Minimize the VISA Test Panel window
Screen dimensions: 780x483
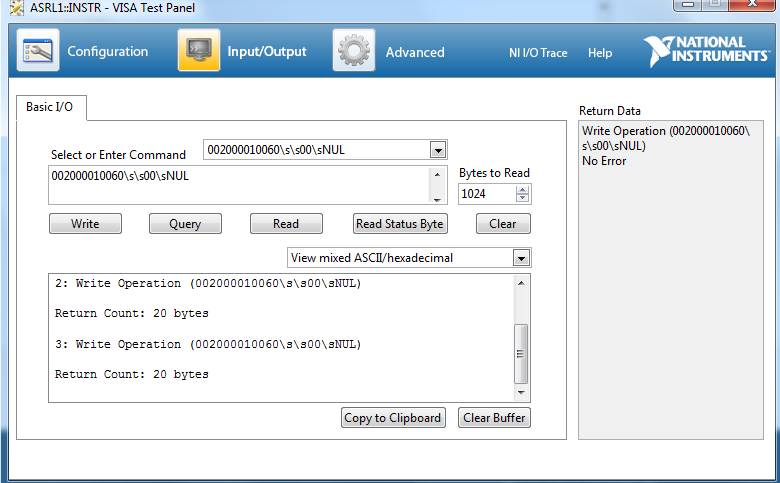pyautogui.click(x=688, y=4)
